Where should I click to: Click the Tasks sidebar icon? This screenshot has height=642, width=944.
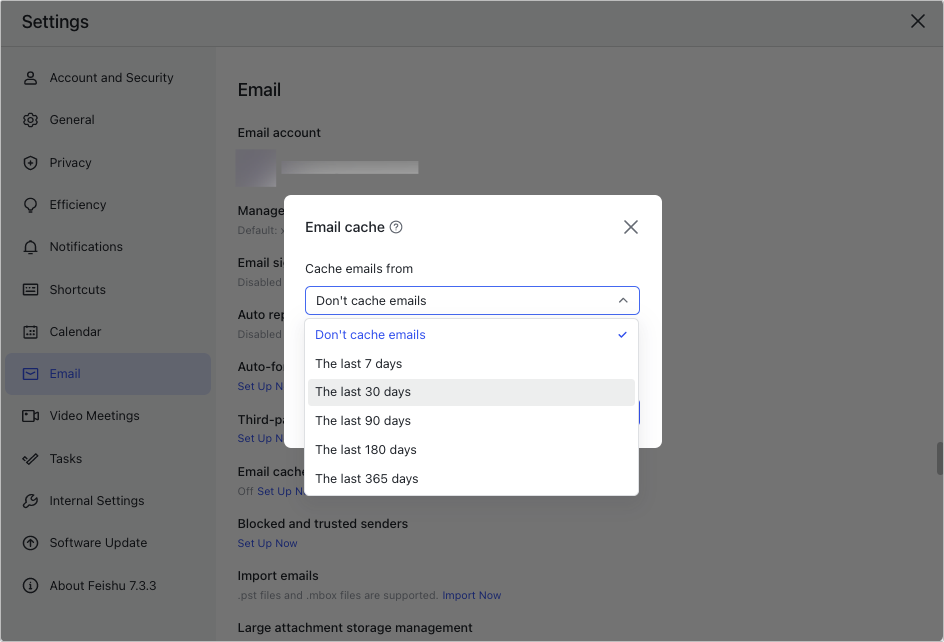pyautogui.click(x=30, y=458)
